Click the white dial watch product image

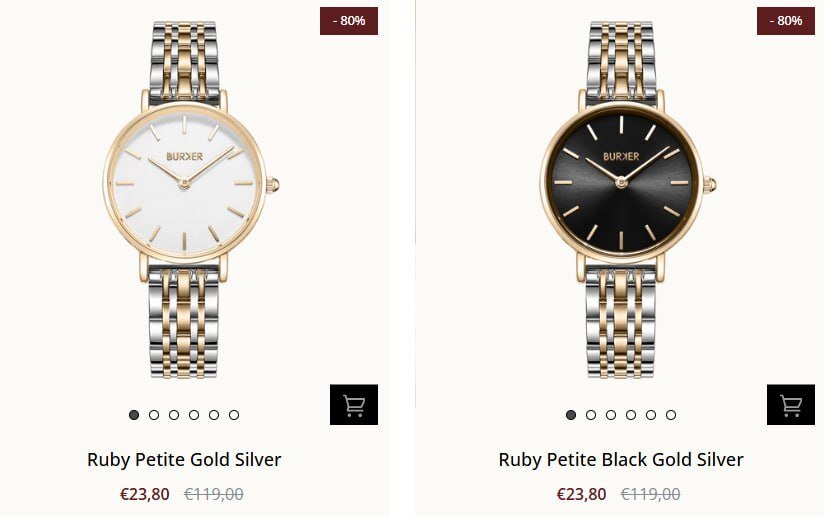[185, 190]
